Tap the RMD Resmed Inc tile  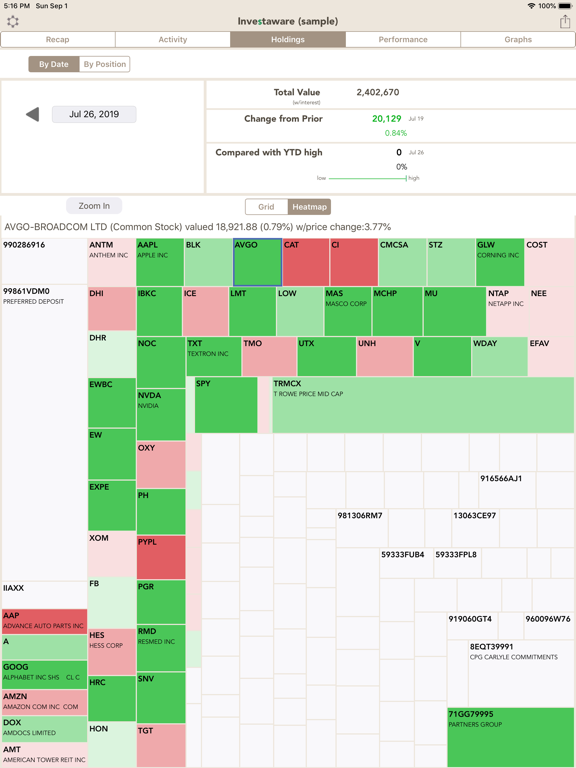coord(161,648)
